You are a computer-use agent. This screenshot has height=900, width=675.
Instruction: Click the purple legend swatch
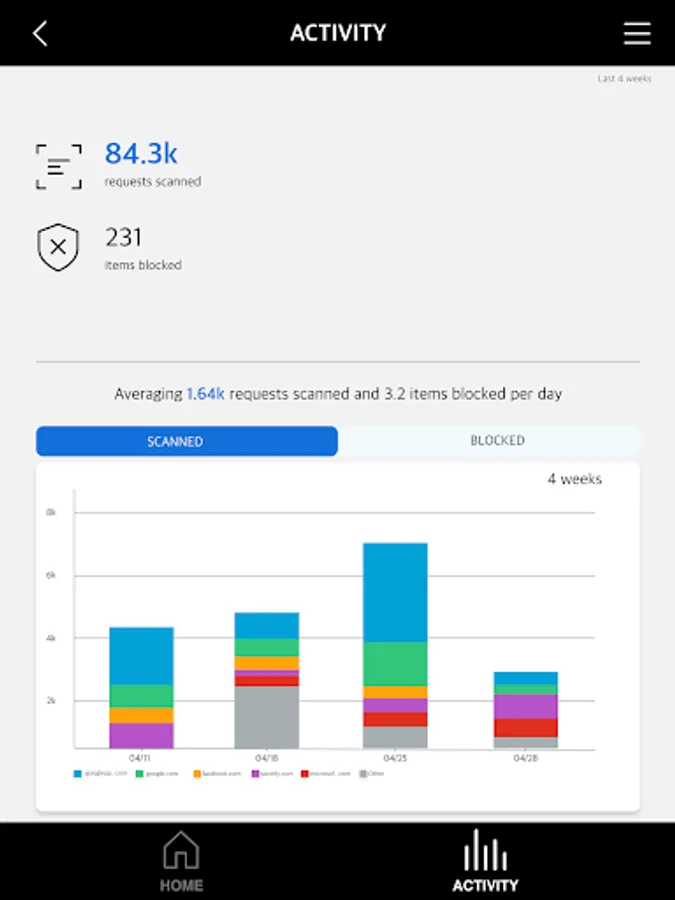click(x=255, y=774)
